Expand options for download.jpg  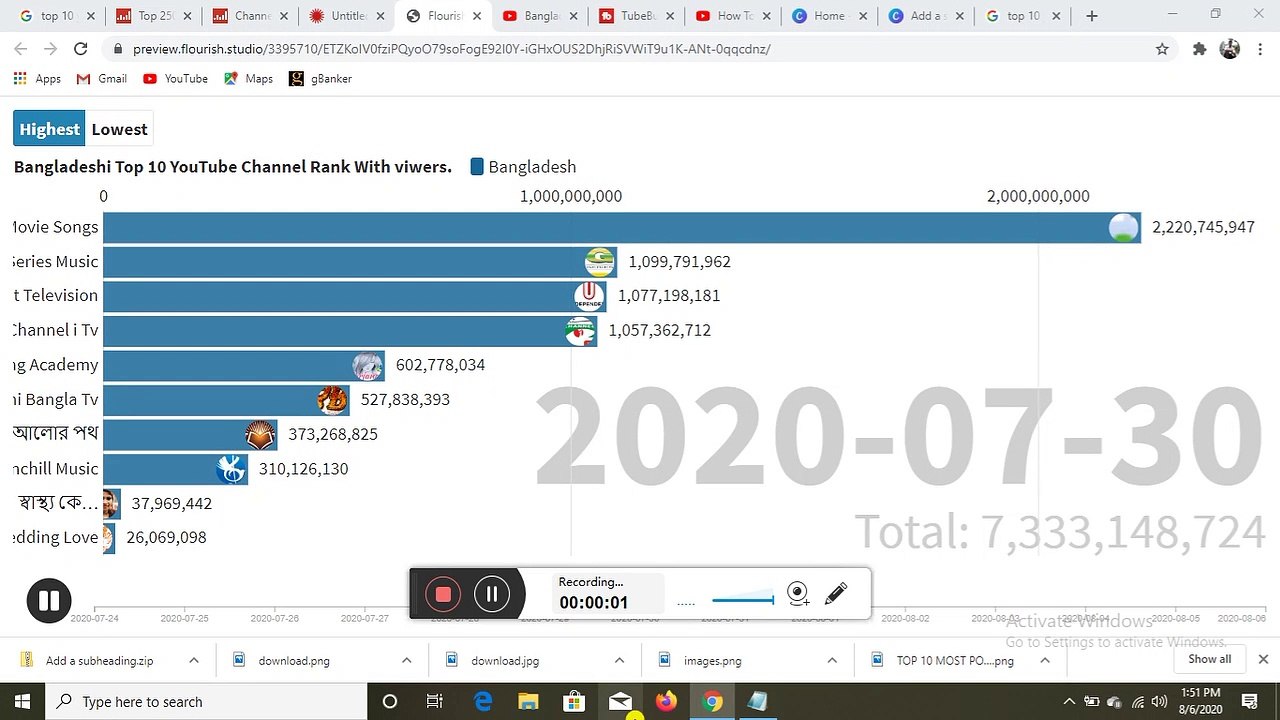619,660
